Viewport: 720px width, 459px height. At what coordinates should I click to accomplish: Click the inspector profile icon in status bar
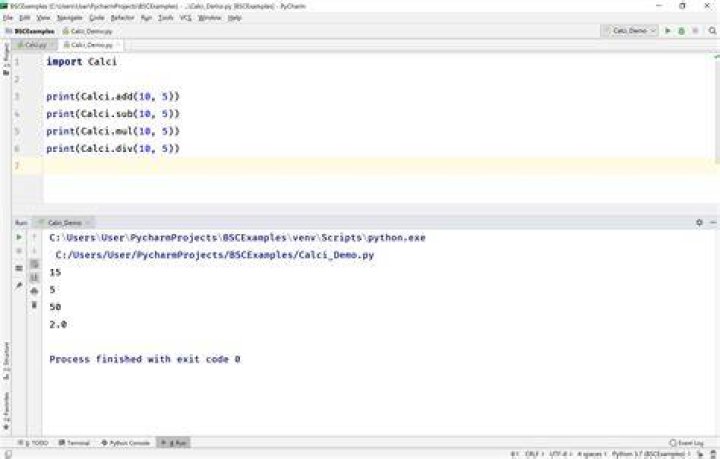pos(713,454)
